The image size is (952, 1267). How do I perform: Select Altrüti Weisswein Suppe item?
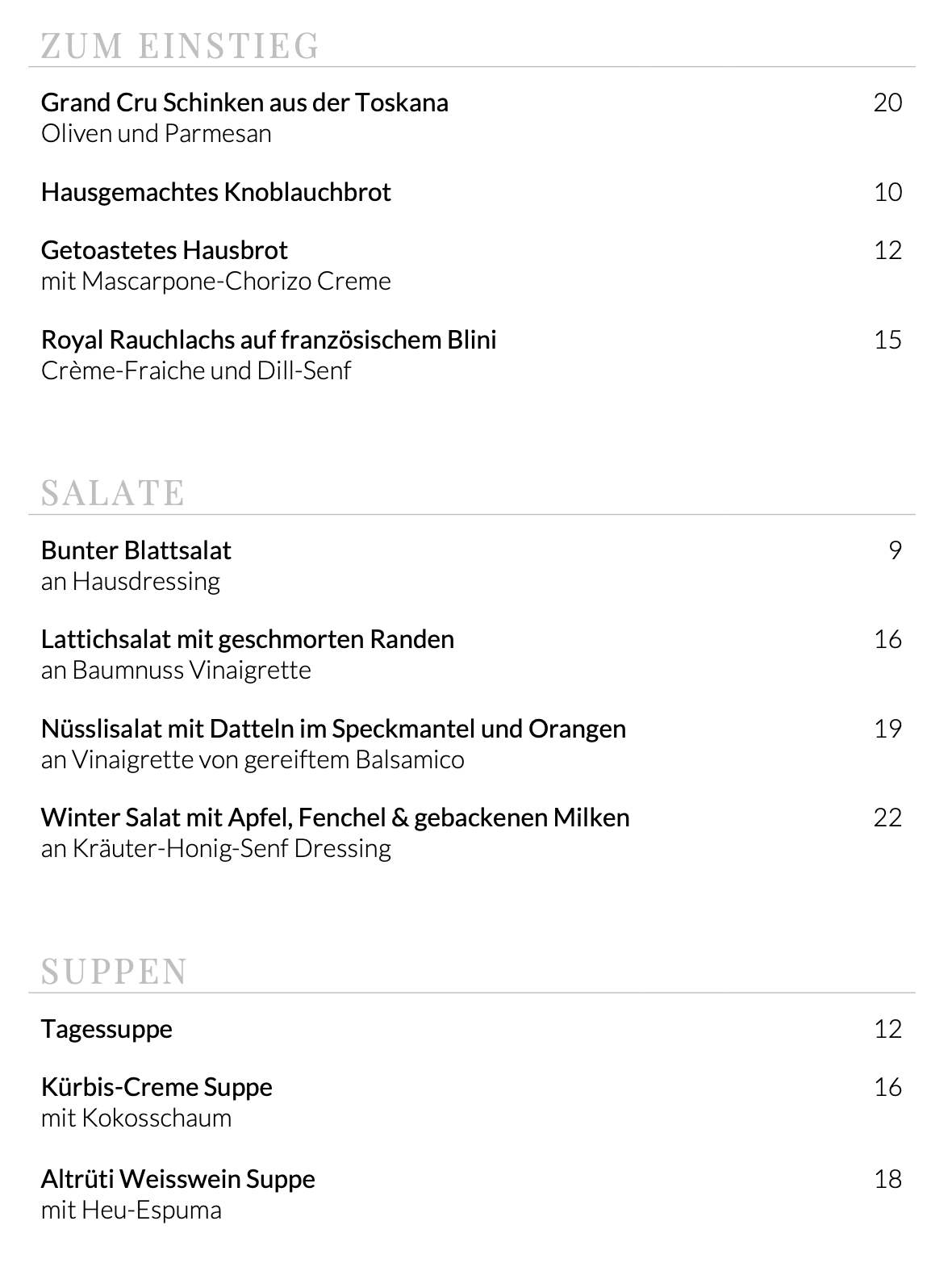click(177, 1179)
